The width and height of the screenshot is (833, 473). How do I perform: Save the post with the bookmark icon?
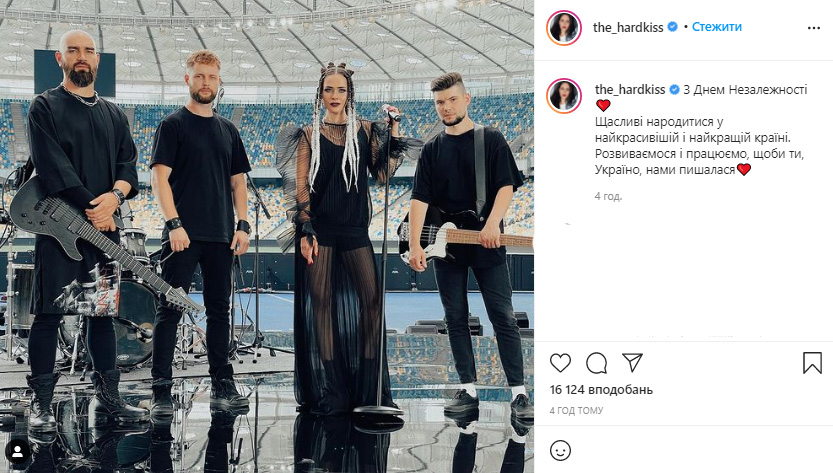tap(812, 363)
